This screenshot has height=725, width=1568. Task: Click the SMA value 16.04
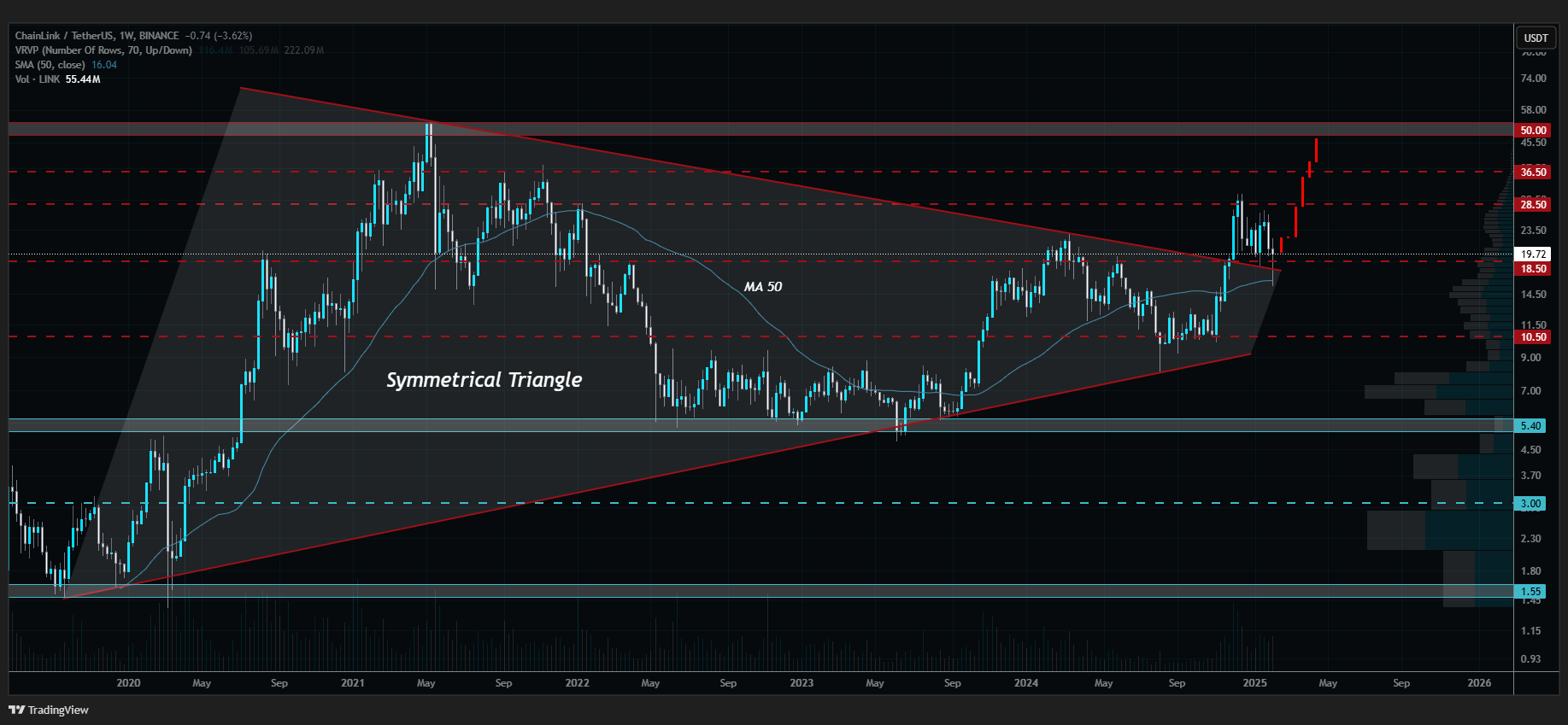tap(104, 65)
